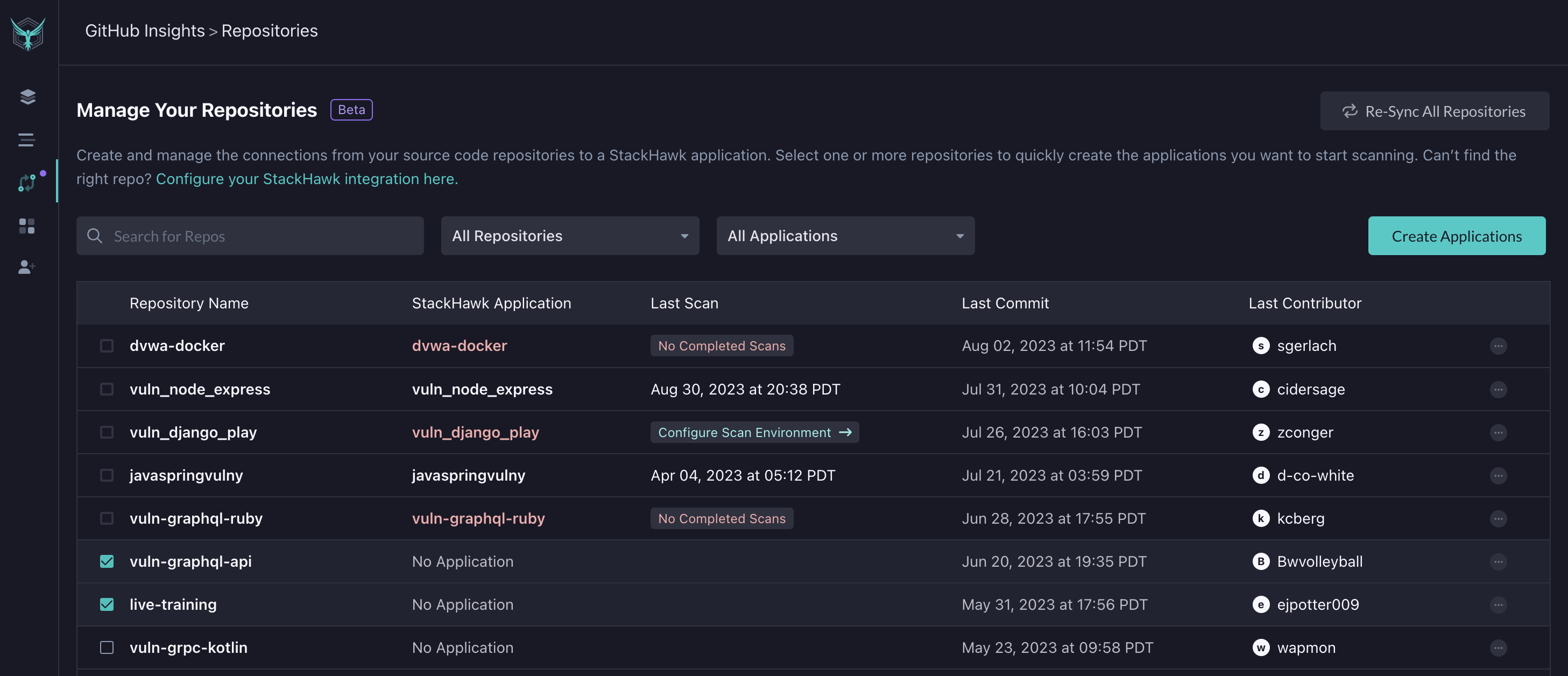The image size is (1568, 676).
Task: Click Repositories breadcrumb
Action: point(270,31)
